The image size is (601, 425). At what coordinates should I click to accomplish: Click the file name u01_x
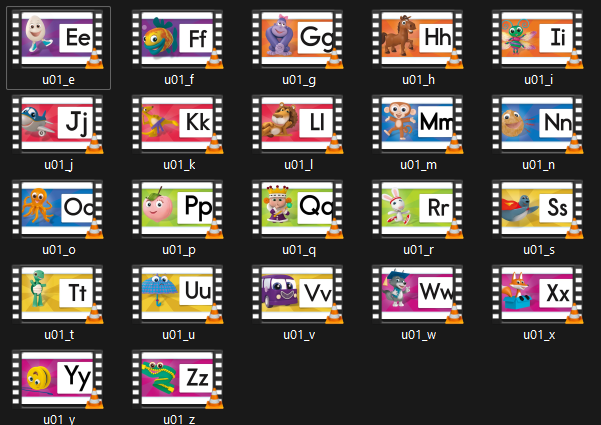point(539,335)
